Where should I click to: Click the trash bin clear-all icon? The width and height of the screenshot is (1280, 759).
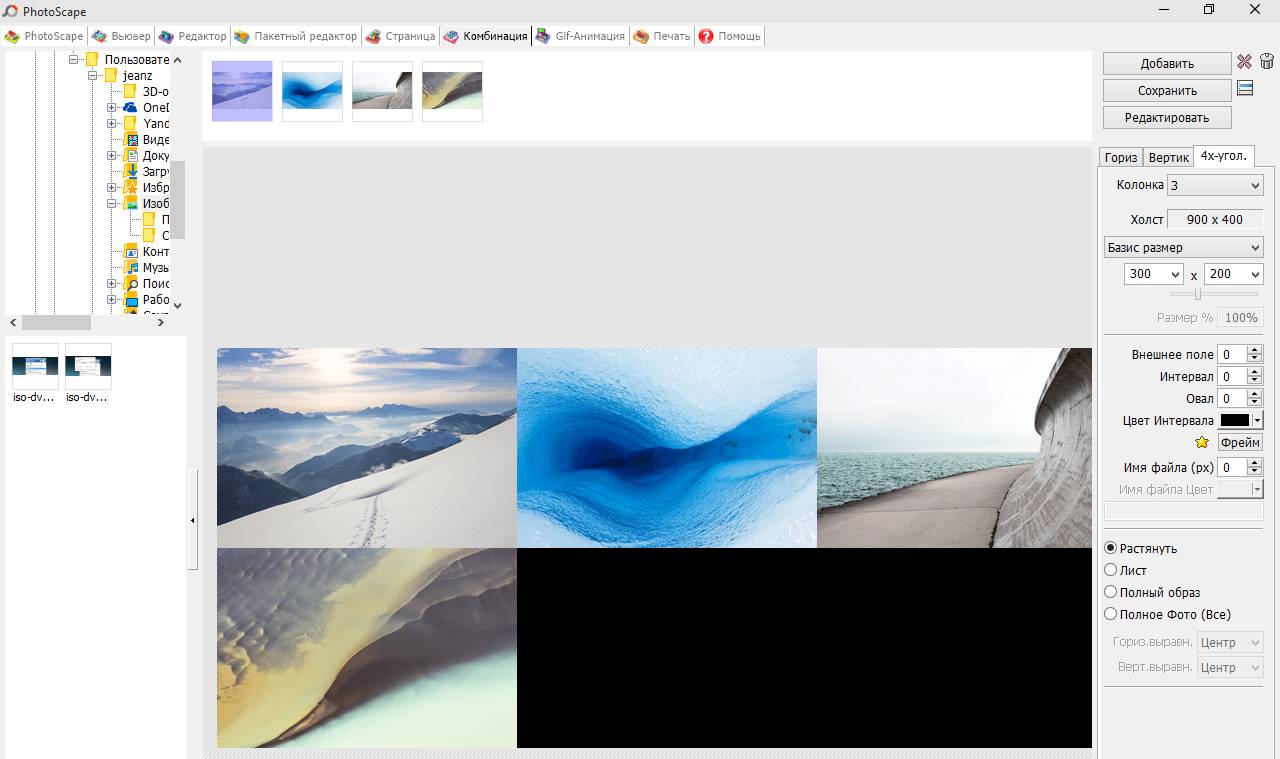point(1267,62)
